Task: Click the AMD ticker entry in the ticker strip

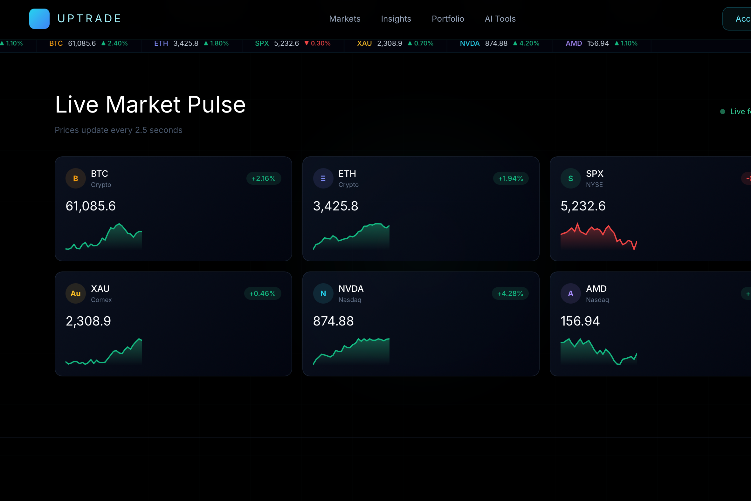Action: tap(602, 44)
